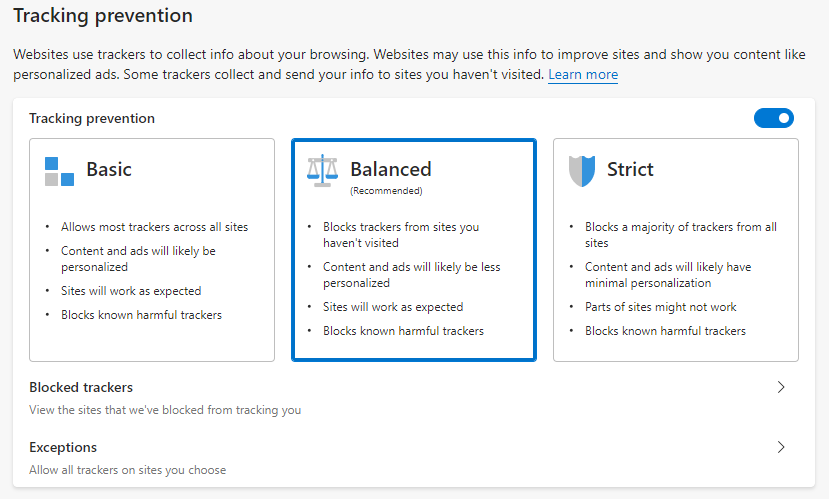Screen dimensions: 829x499
Task: Click the Balanced heading text
Action: [x=391, y=169]
